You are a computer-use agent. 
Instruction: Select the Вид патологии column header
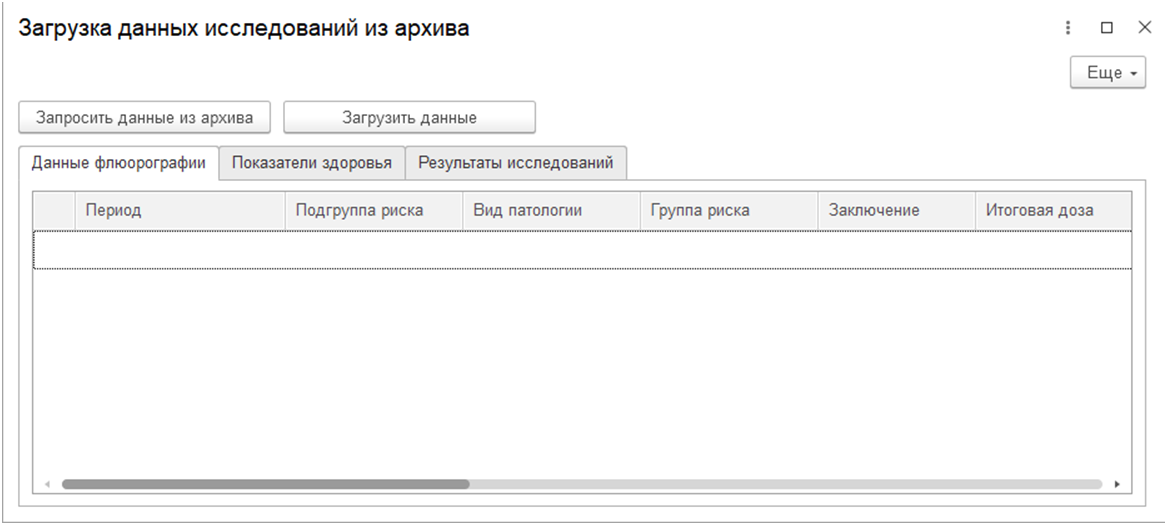[x=550, y=210]
